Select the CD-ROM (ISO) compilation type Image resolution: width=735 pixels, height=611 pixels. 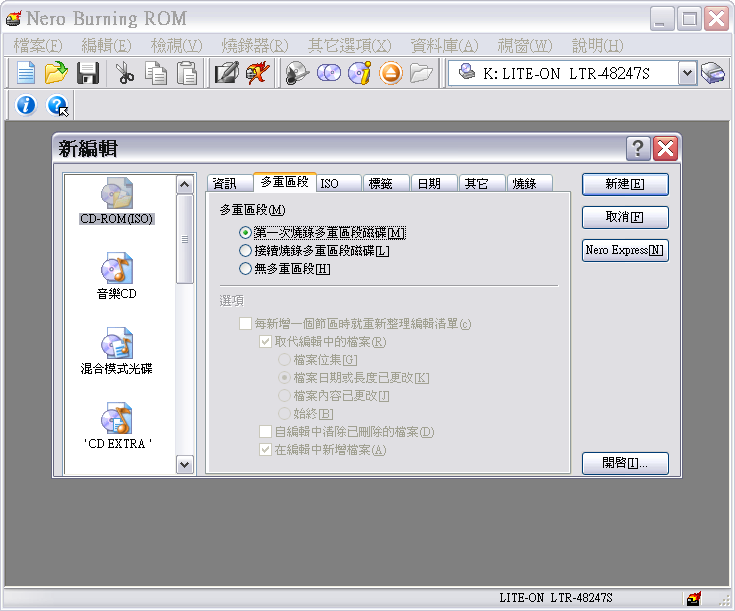(116, 202)
